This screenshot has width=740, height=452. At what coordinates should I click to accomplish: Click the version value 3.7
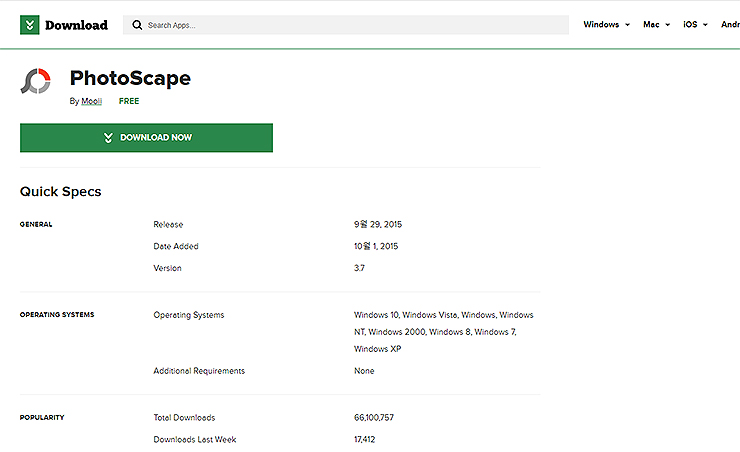tap(359, 268)
